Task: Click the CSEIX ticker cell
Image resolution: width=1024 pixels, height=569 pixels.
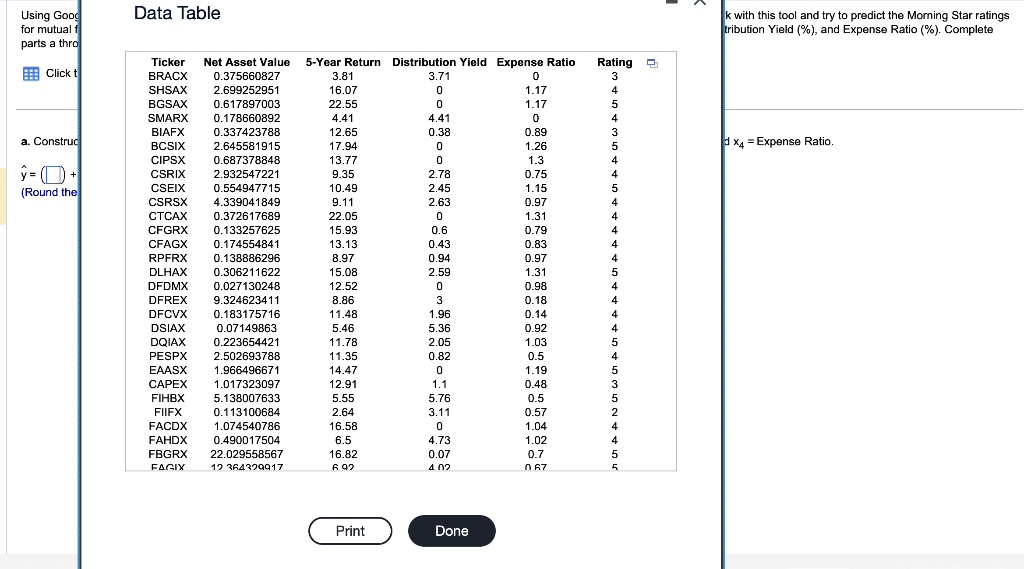Action: [168, 188]
